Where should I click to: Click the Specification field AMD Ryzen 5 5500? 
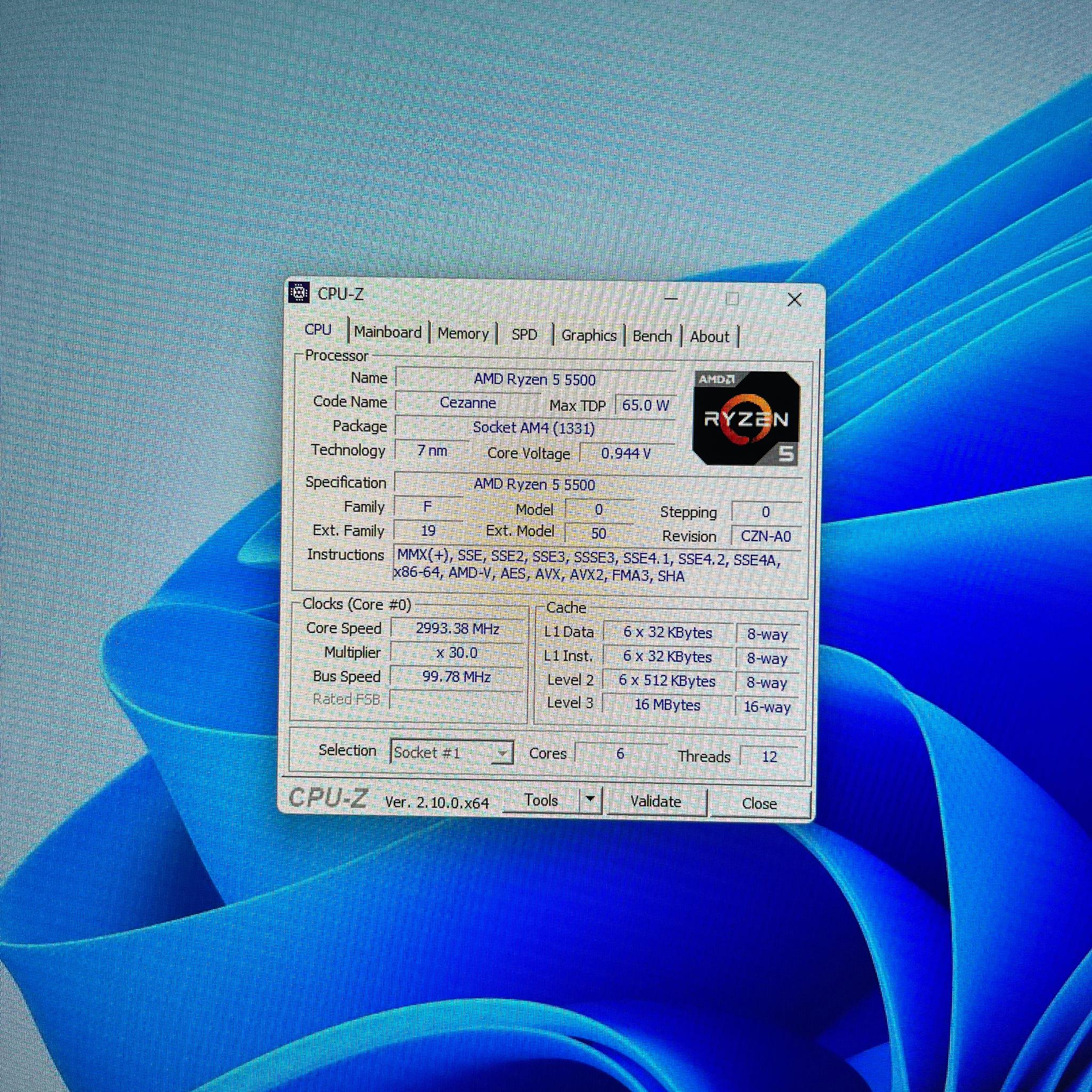(598, 484)
